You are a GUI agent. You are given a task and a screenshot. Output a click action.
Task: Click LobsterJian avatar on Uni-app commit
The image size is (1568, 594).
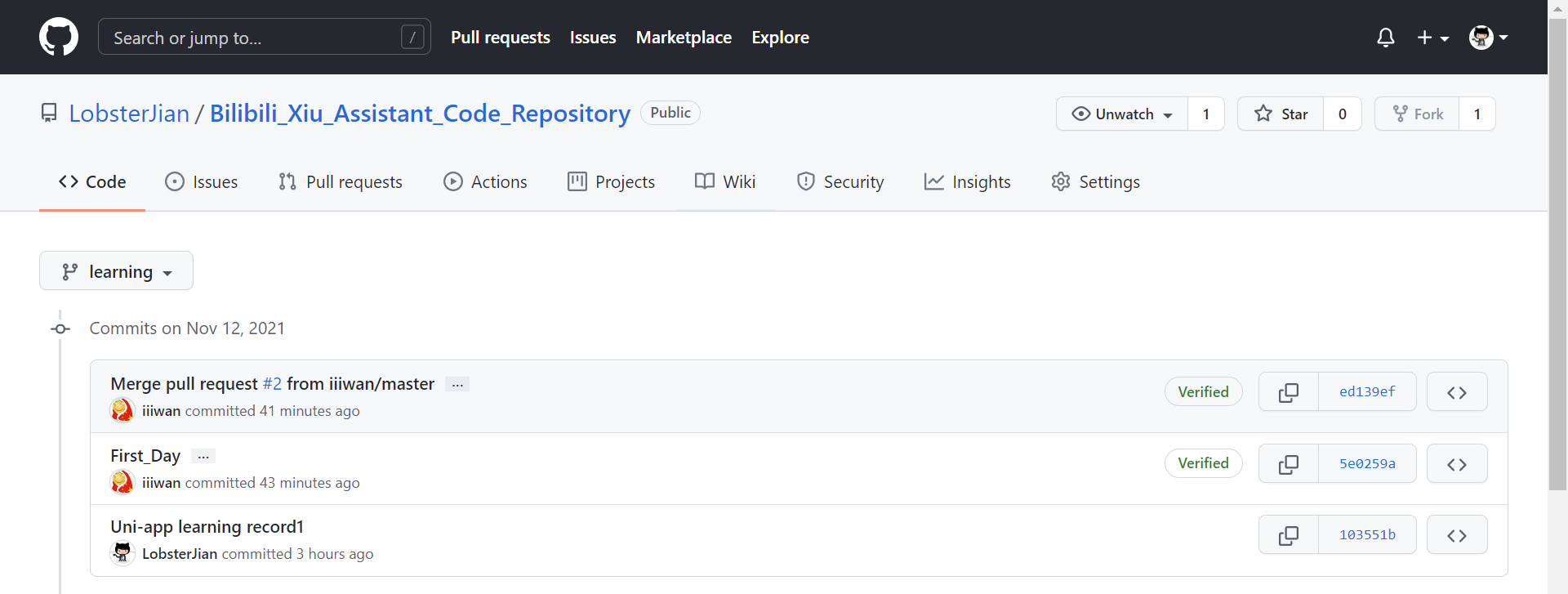(x=122, y=554)
